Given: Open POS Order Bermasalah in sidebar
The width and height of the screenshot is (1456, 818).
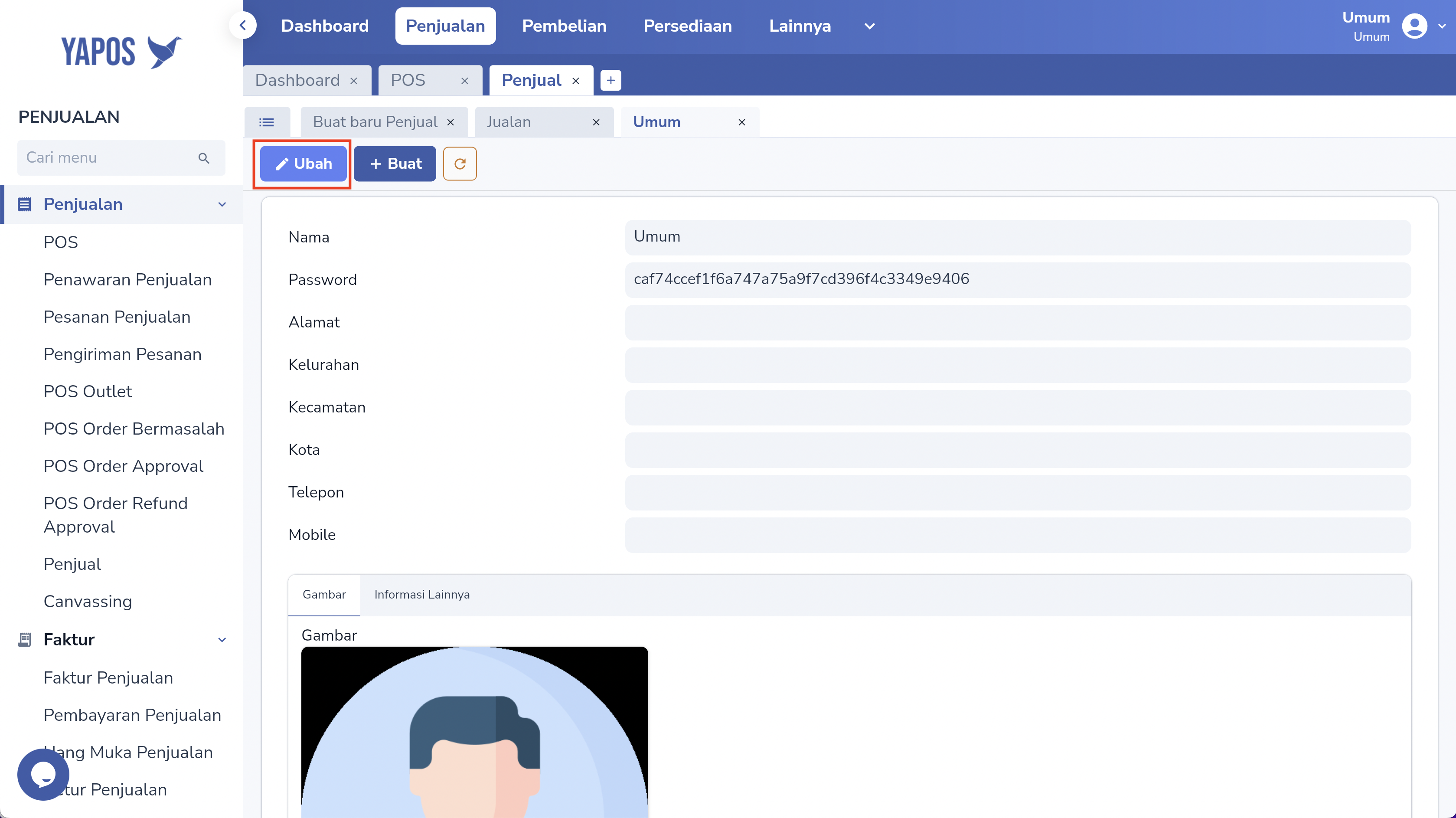Looking at the screenshot, I should [134, 429].
